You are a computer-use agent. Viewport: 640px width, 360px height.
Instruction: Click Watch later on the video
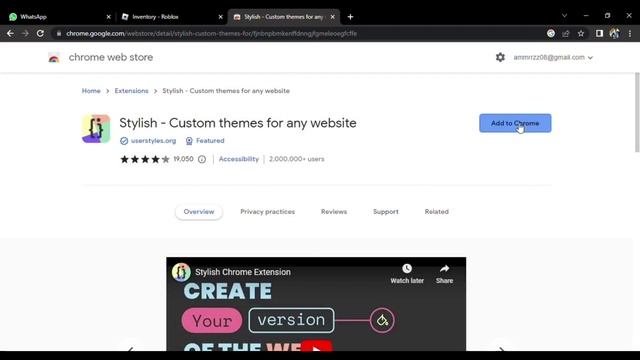click(407, 274)
